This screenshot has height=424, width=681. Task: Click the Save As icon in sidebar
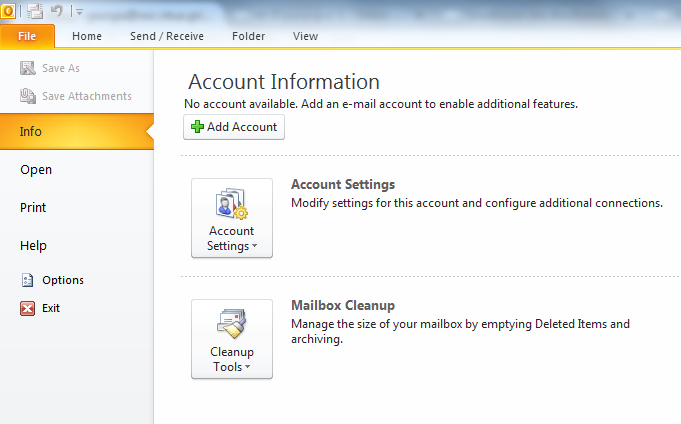pyautogui.click(x=28, y=68)
